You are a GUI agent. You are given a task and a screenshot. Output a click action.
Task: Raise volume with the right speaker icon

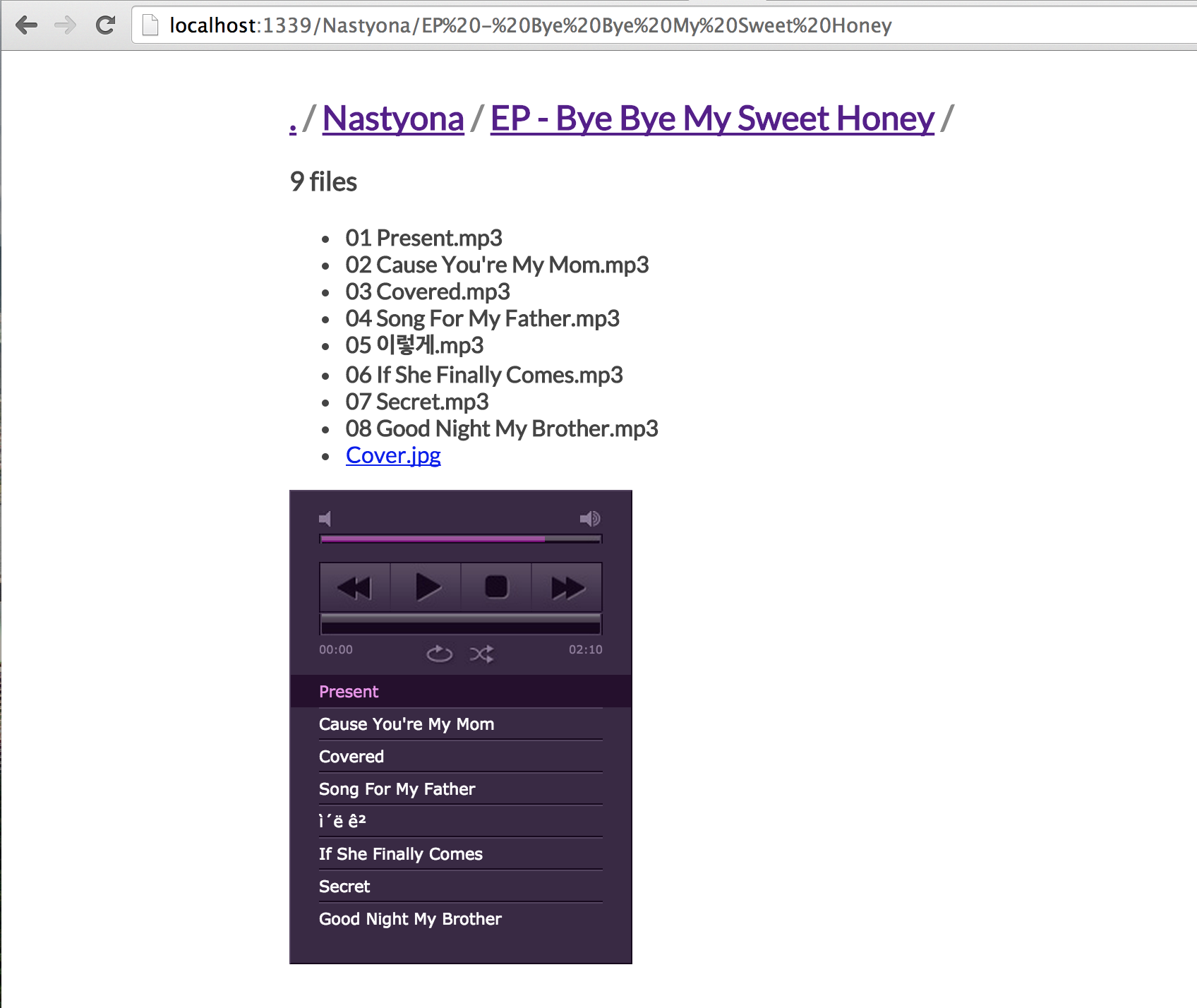590,518
